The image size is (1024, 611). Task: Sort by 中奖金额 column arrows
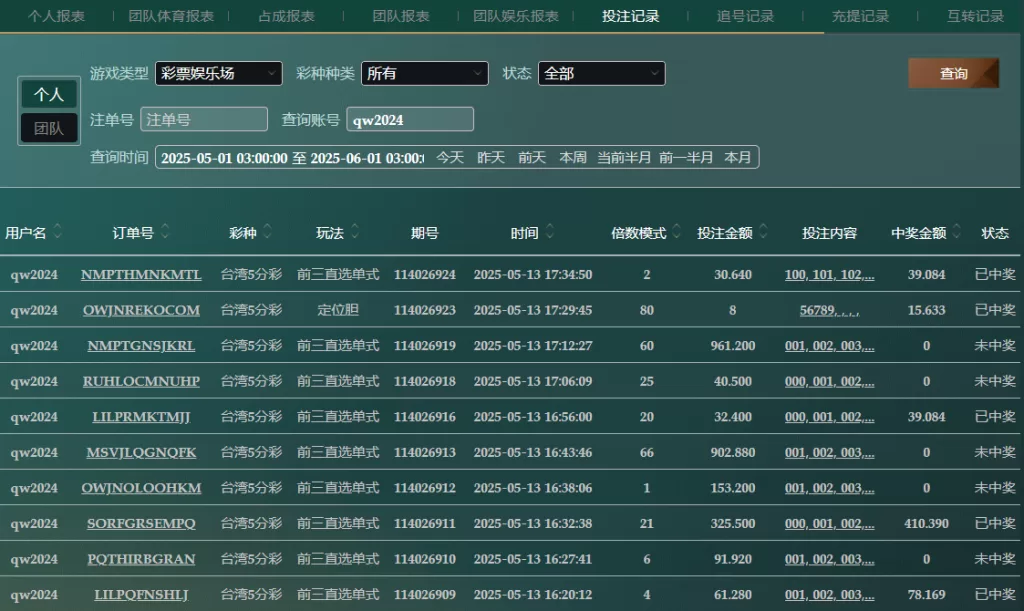coord(957,231)
